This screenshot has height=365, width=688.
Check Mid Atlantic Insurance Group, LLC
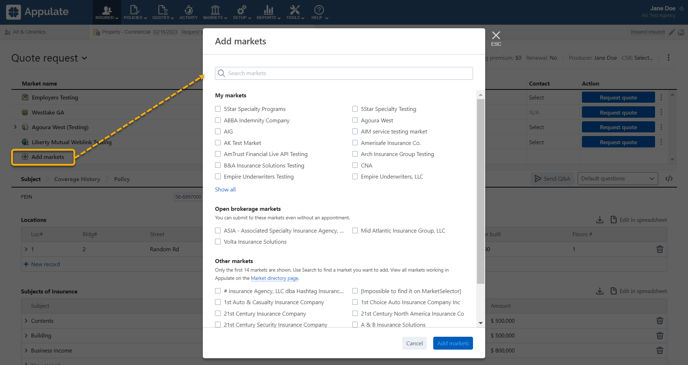(x=355, y=230)
